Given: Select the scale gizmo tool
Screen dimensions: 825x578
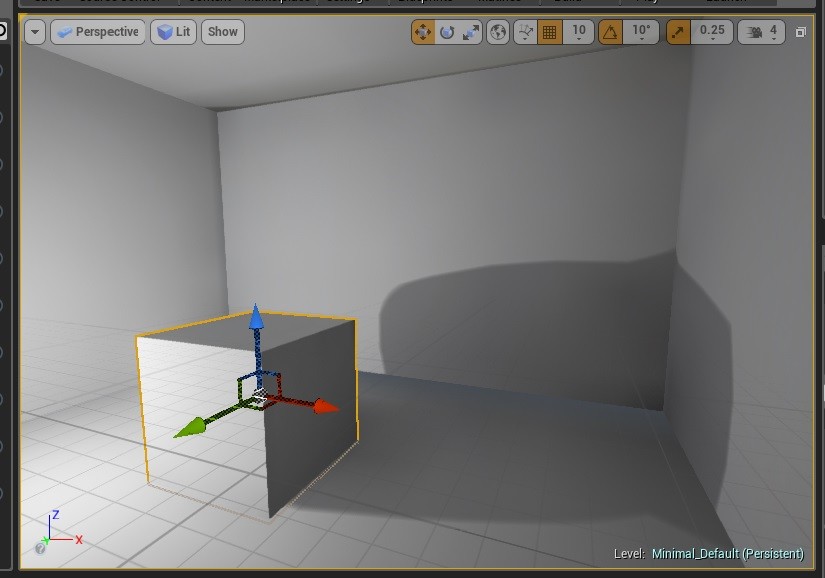Looking at the screenshot, I should tap(470, 33).
